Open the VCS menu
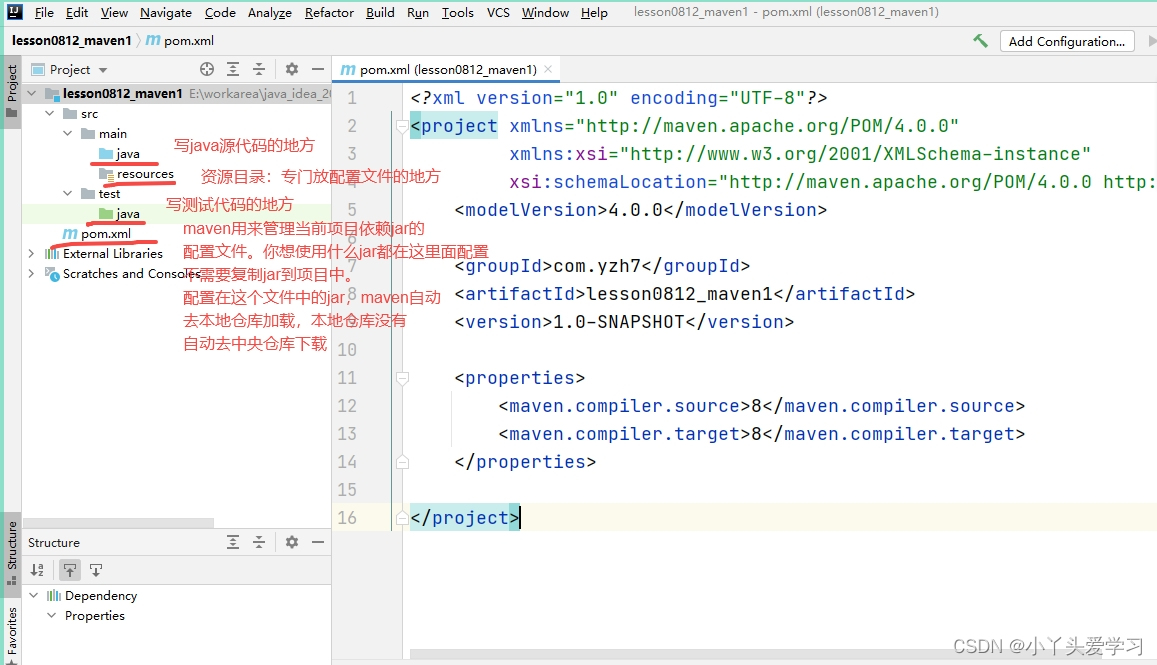The width and height of the screenshot is (1157, 665). click(498, 13)
